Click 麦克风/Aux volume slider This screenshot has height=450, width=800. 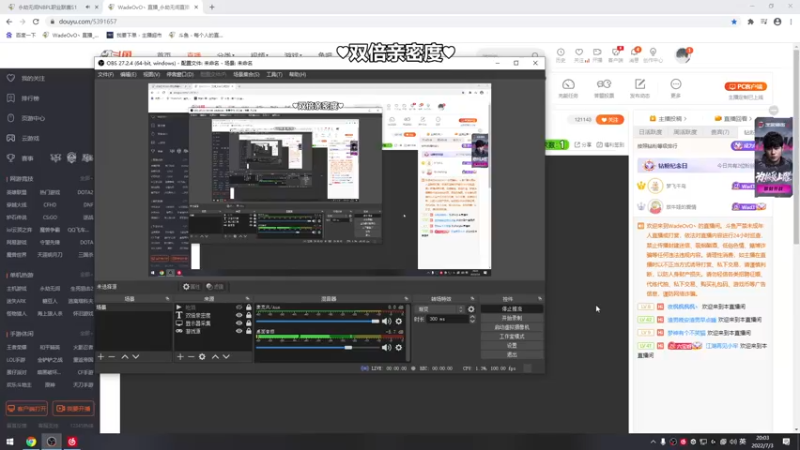tap(317, 321)
